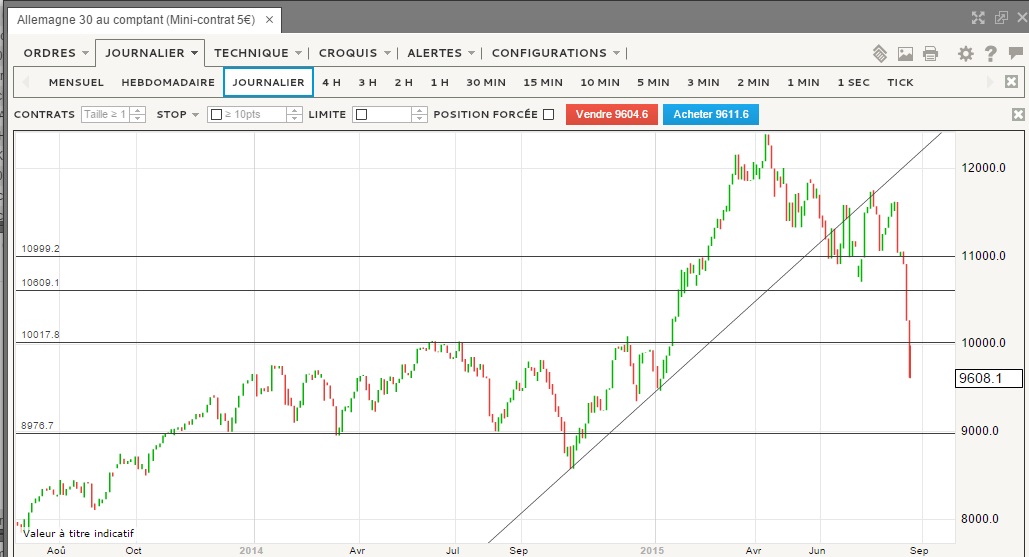Enable the Stop order checkbox
The height and width of the screenshot is (557, 1029).
[215, 114]
